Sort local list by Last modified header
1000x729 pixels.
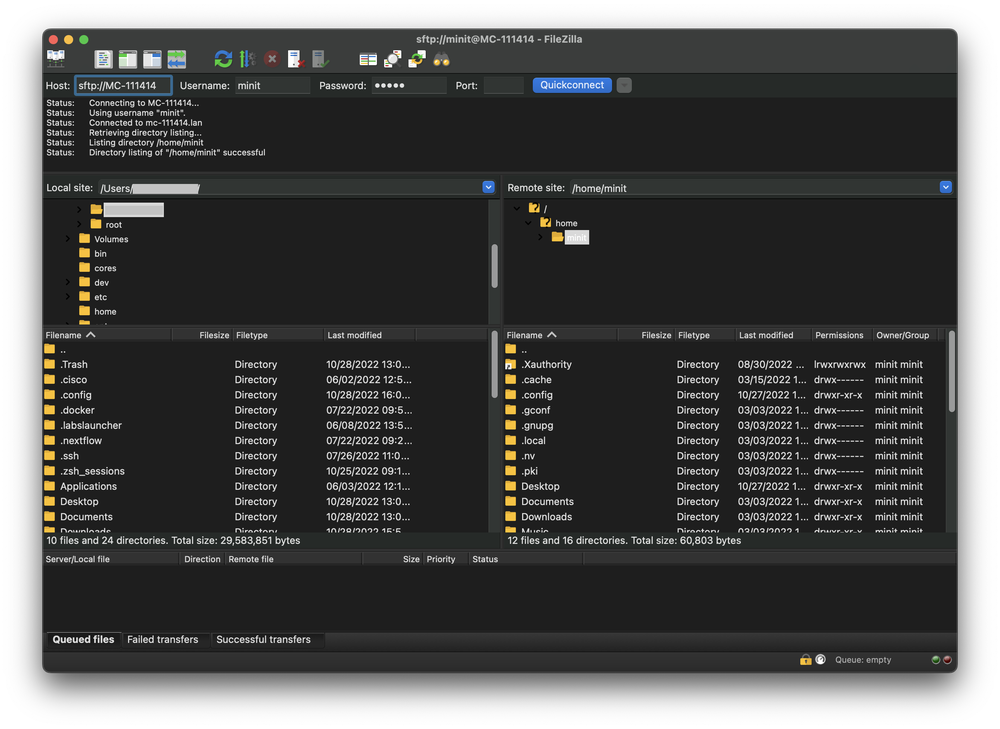click(369, 335)
